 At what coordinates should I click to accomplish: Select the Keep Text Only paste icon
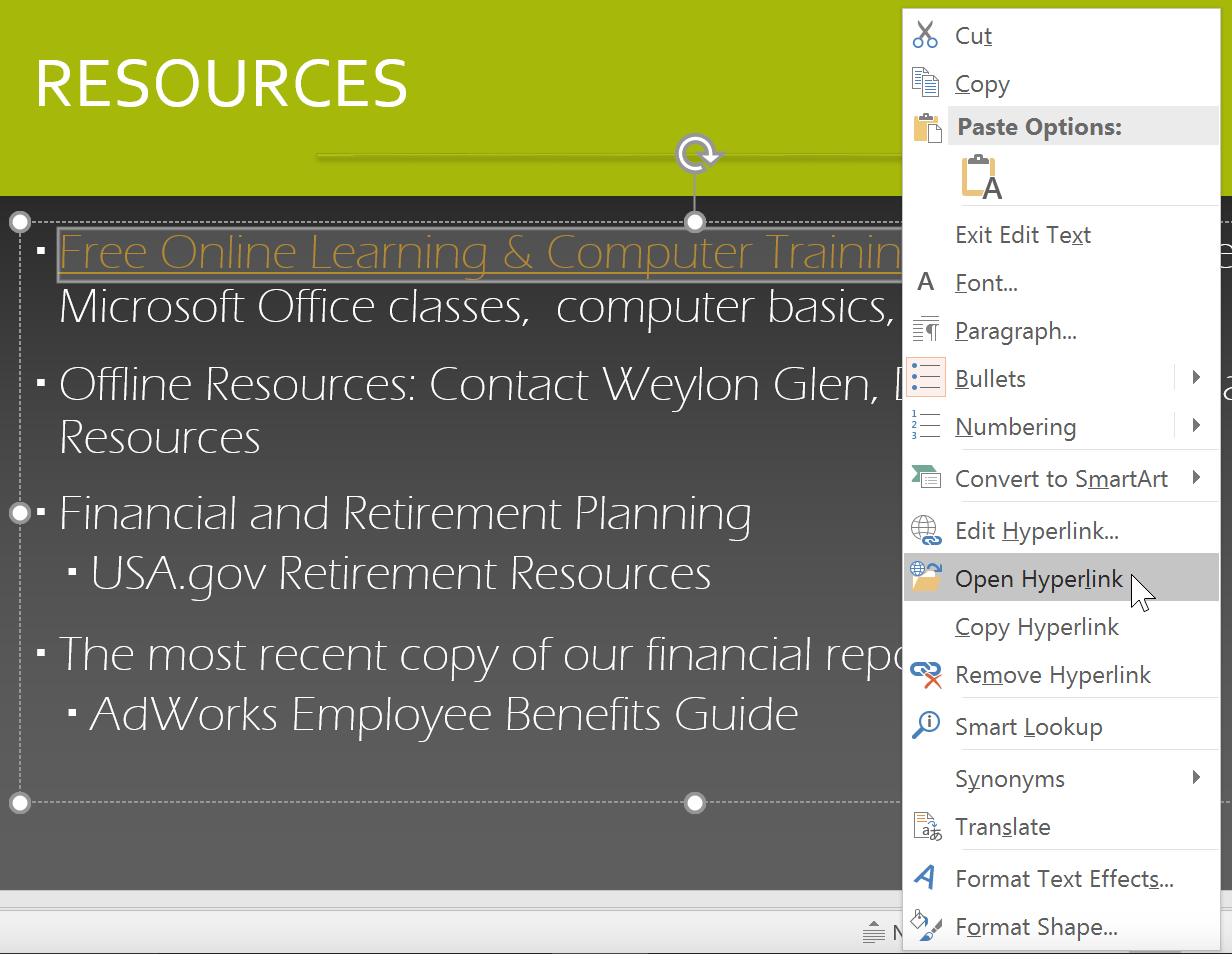click(x=981, y=178)
